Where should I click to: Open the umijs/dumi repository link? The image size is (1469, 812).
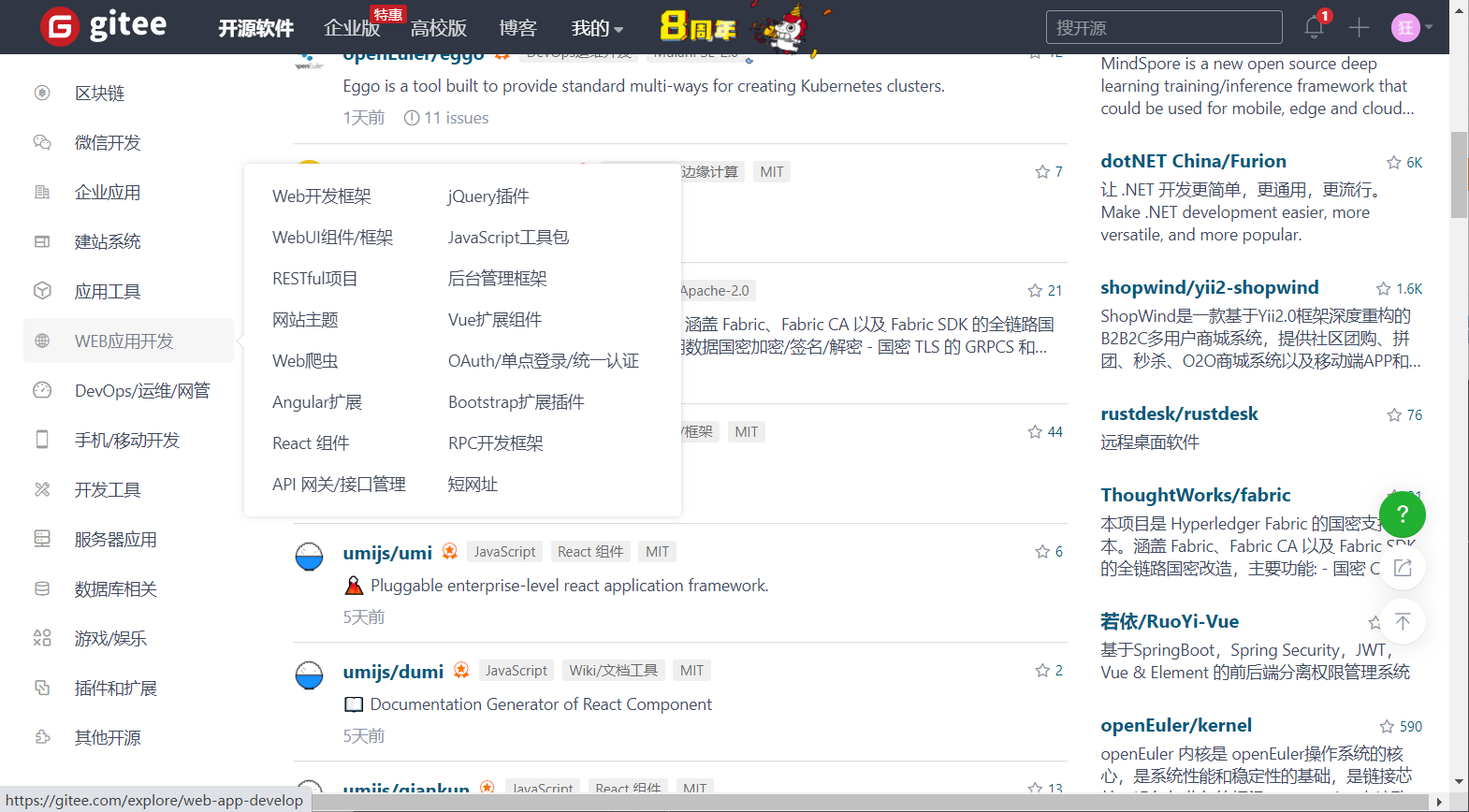(393, 672)
